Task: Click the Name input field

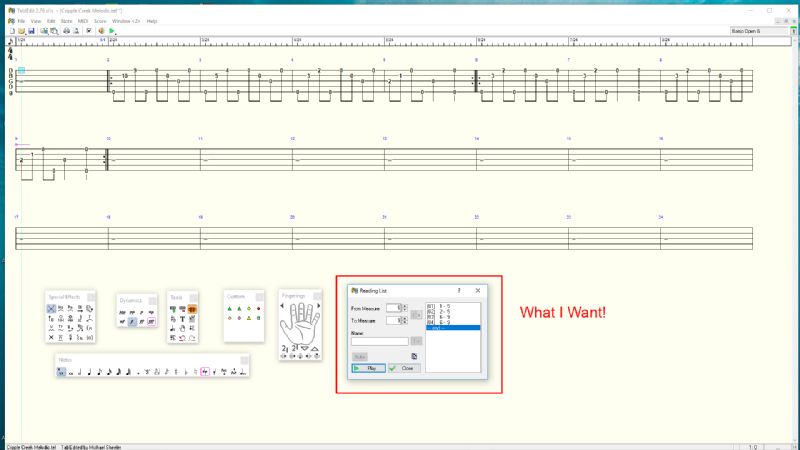Action: [x=380, y=341]
